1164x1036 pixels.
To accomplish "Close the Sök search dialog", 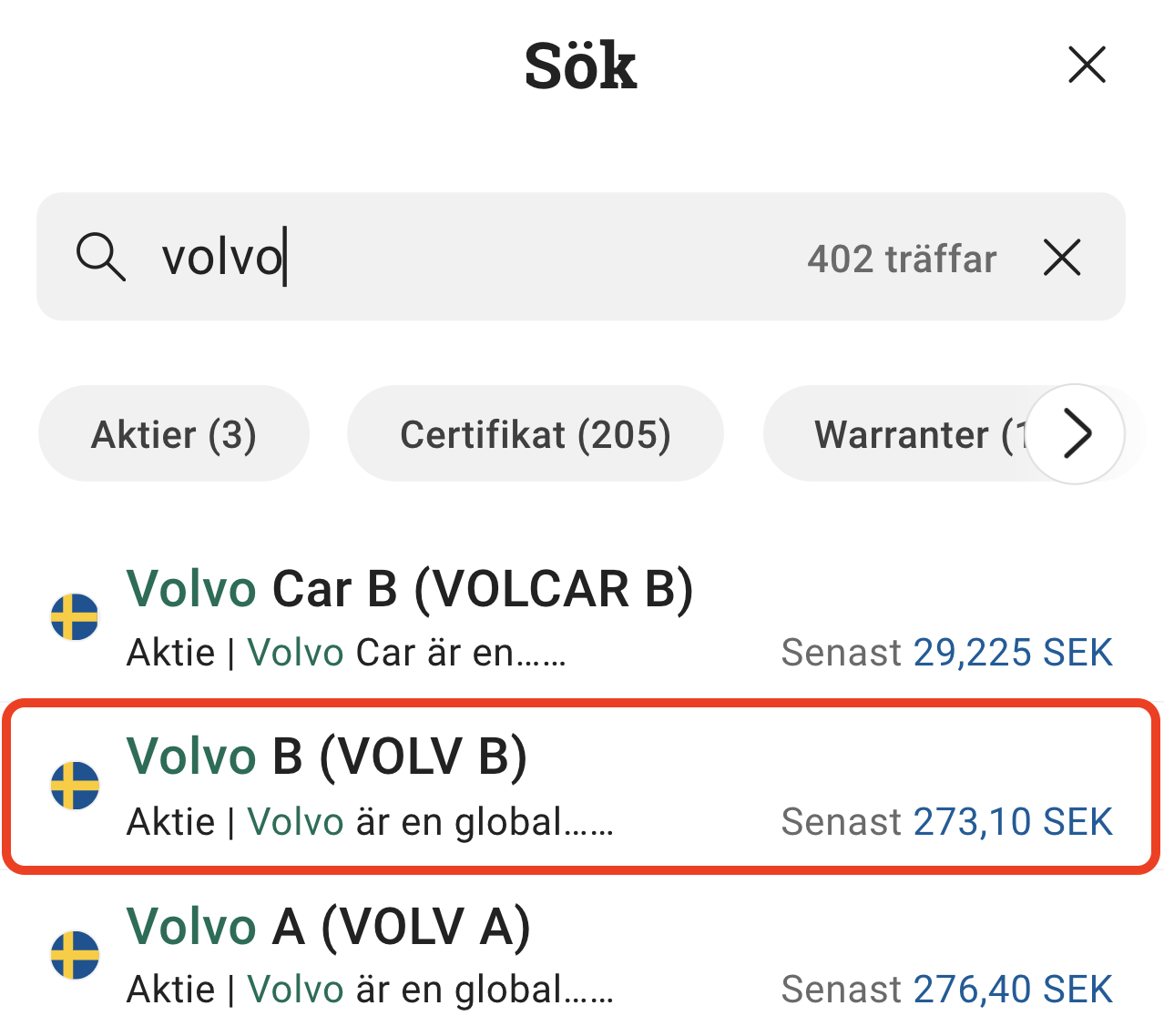I will tap(1086, 66).
